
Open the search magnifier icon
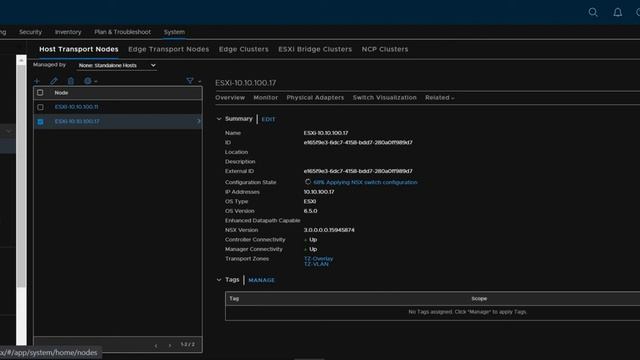(593, 12)
